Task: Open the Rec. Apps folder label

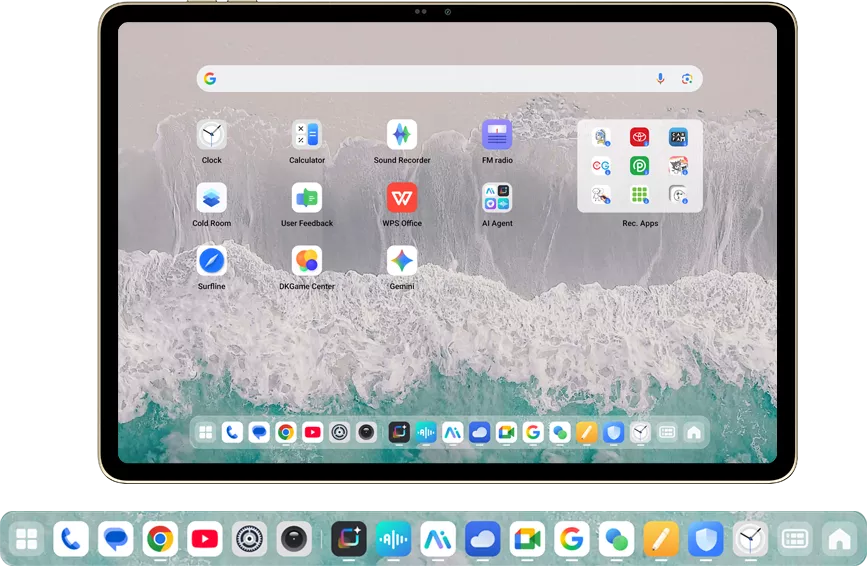Action: pyautogui.click(x=640, y=224)
